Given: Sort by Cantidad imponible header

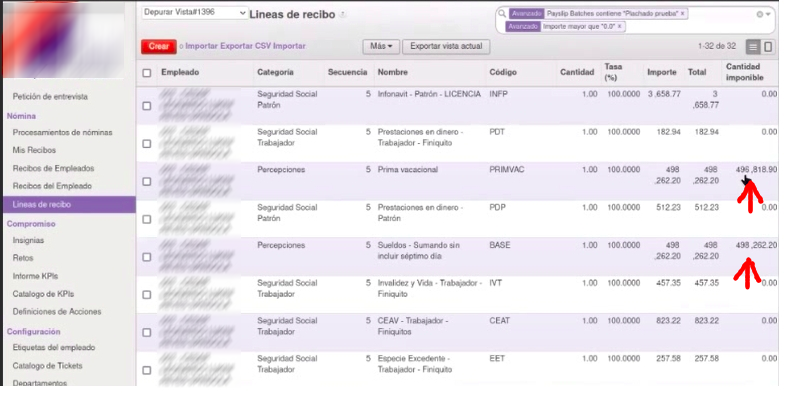Looking at the screenshot, I should (x=745, y=72).
